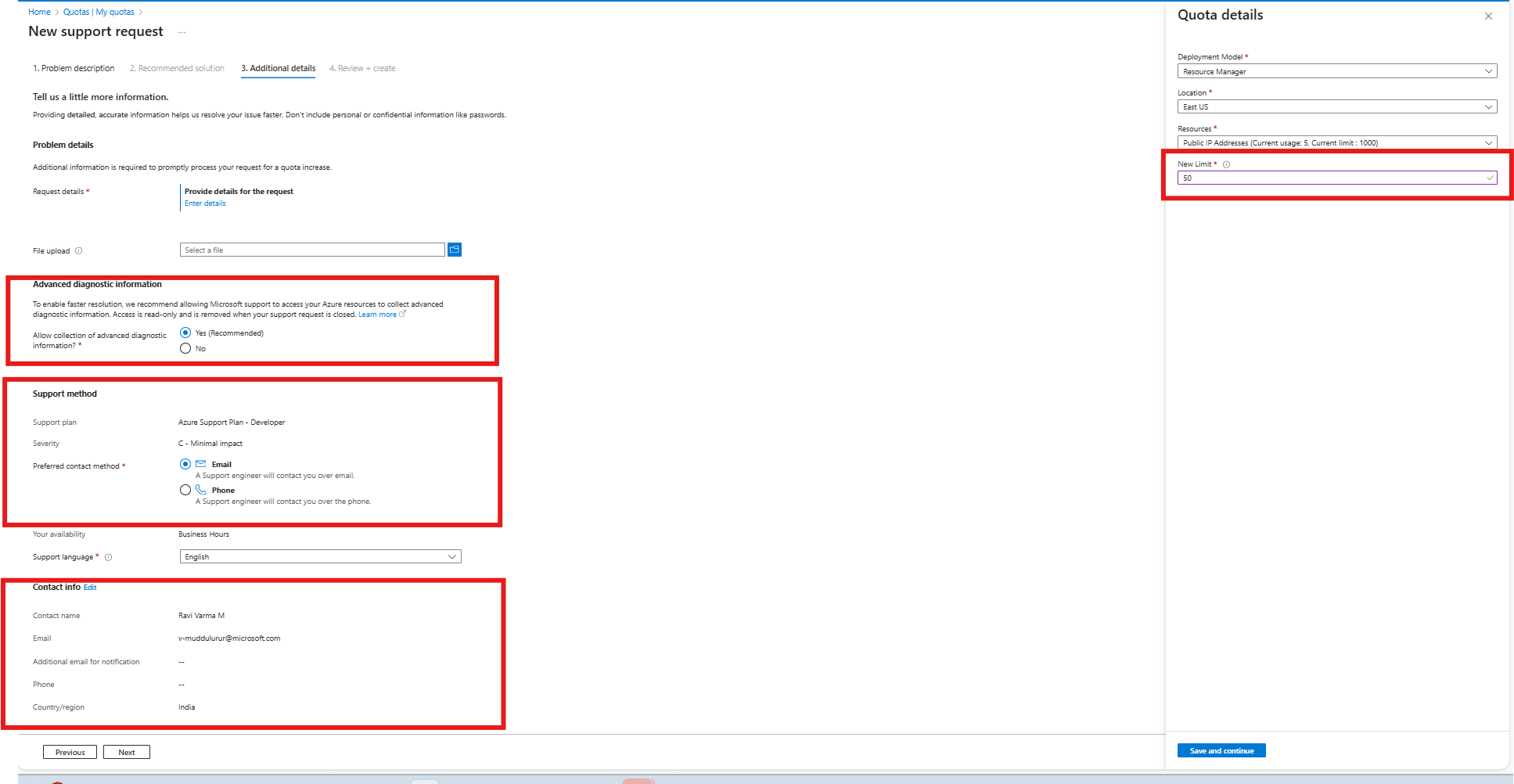
Task: Go to the Problem description tab
Action: pos(74,68)
